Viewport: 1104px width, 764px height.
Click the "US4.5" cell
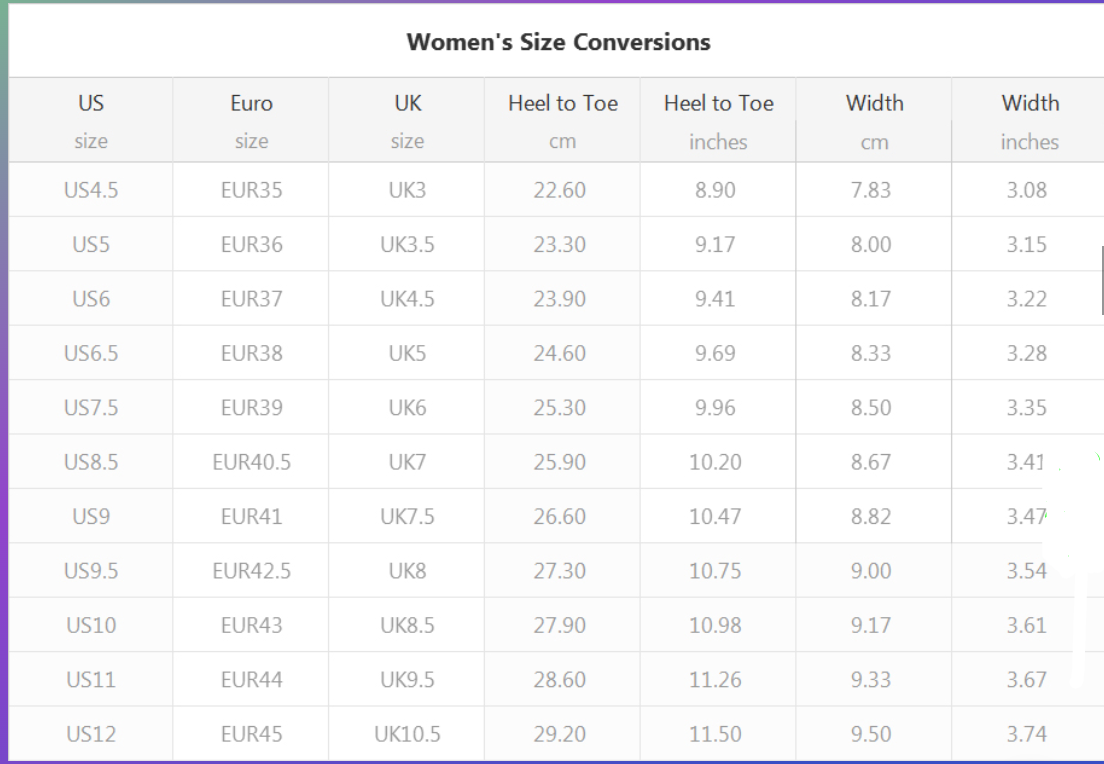click(x=91, y=190)
